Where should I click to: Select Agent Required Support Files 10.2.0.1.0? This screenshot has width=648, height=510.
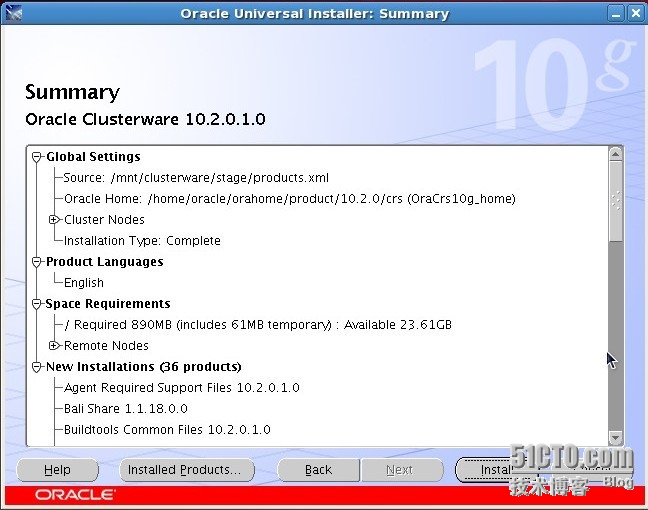(x=182, y=388)
